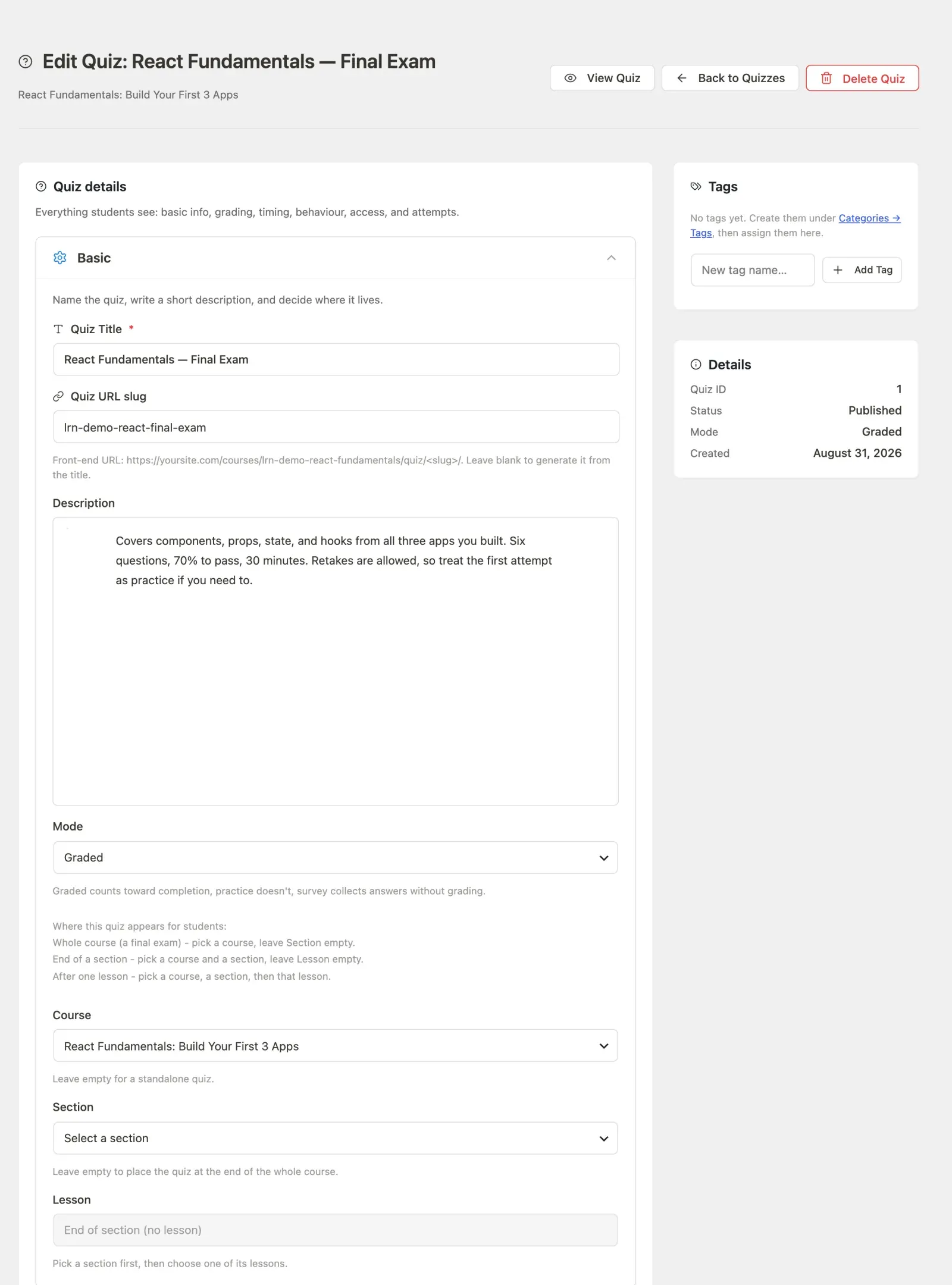Screen dimensions: 952x1285
Task: Click the Add Tag button
Action: click(x=862, y=270)
